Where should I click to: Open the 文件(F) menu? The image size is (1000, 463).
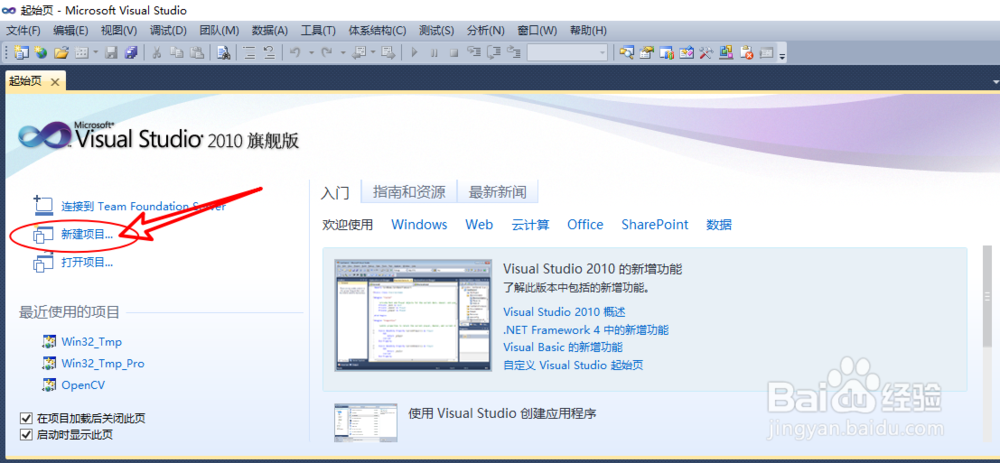click(24, 30)
